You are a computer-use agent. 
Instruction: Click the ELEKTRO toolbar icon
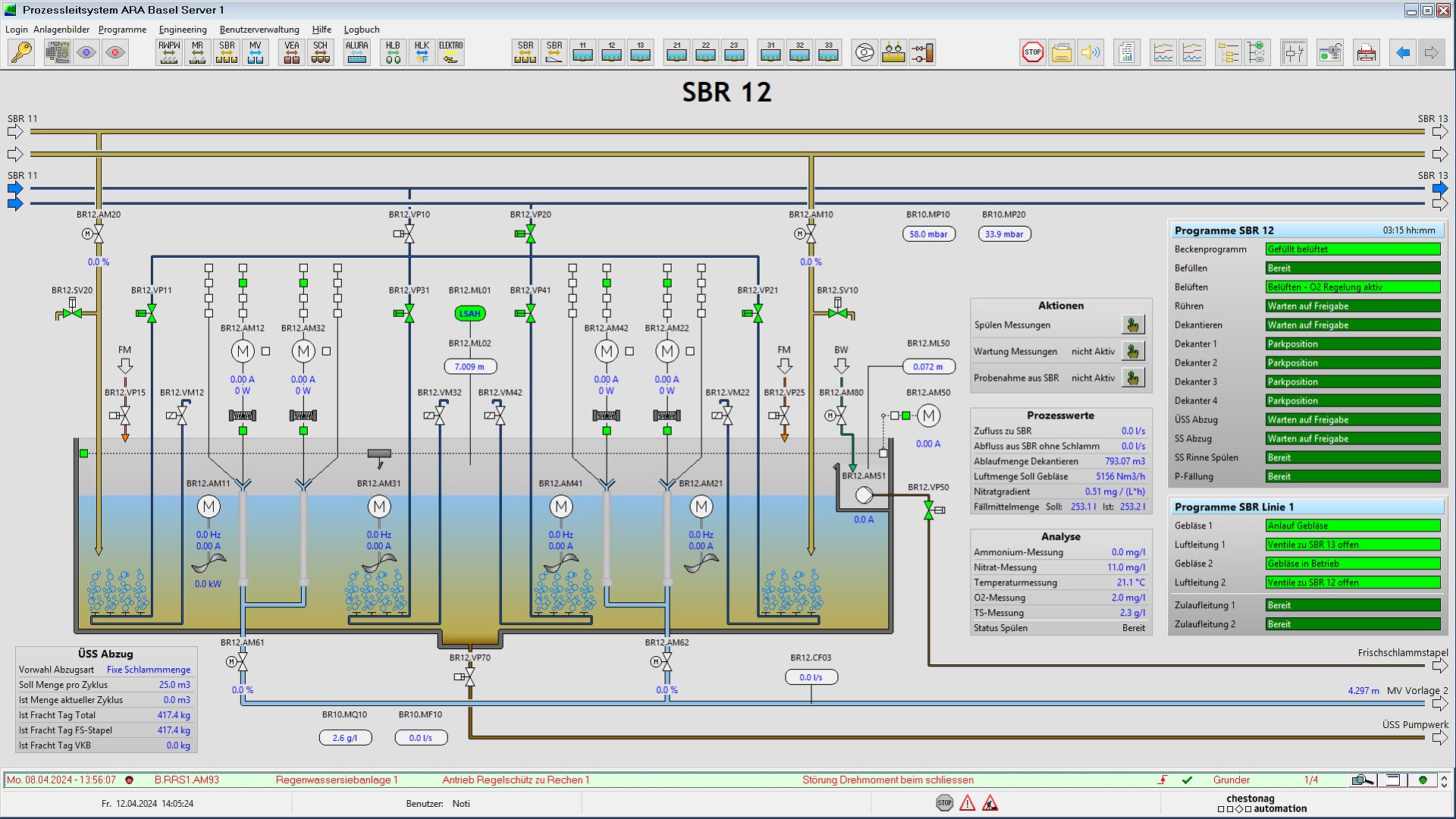coord(450,52)
